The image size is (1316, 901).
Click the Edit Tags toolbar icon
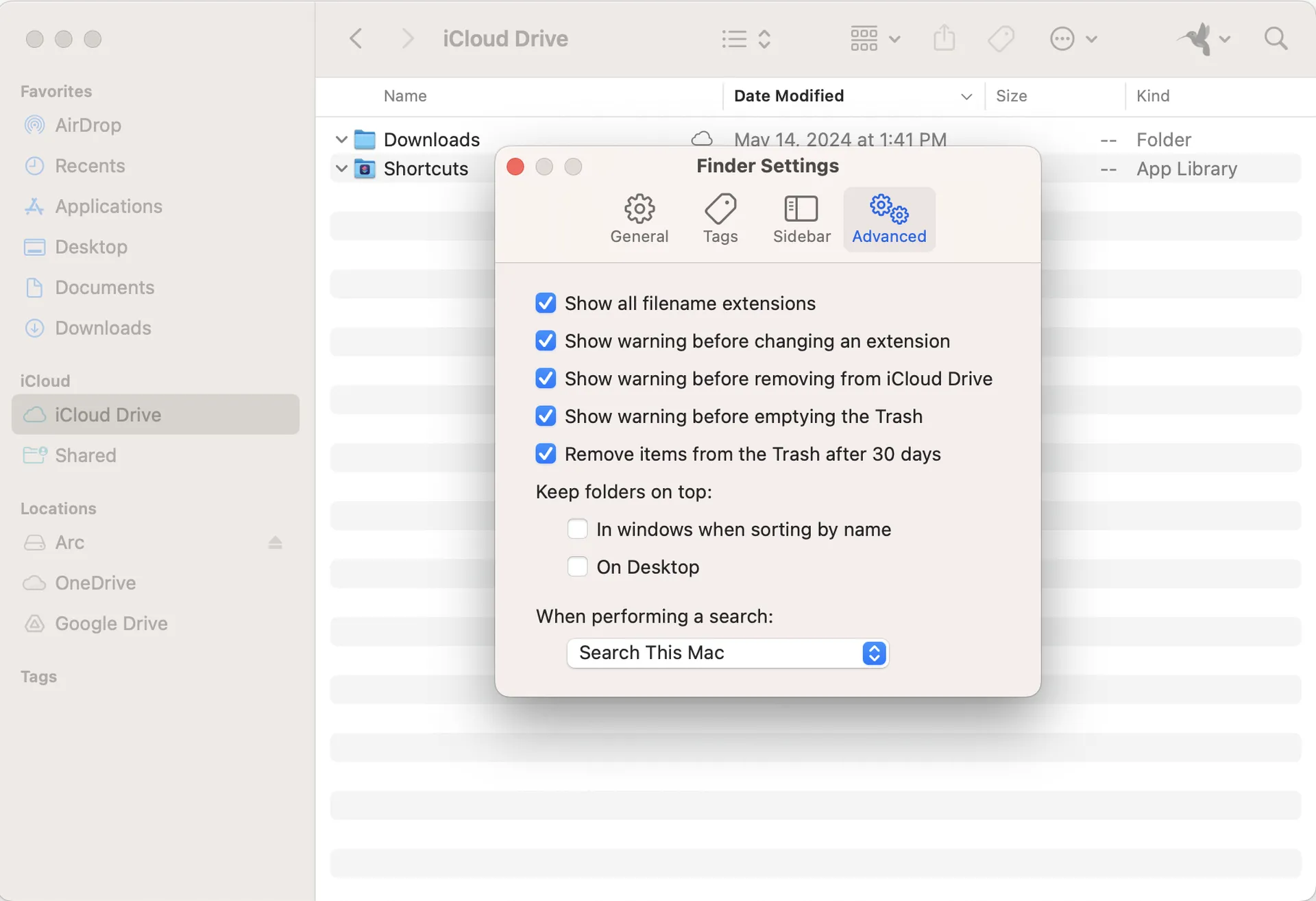pos(1001,38)
